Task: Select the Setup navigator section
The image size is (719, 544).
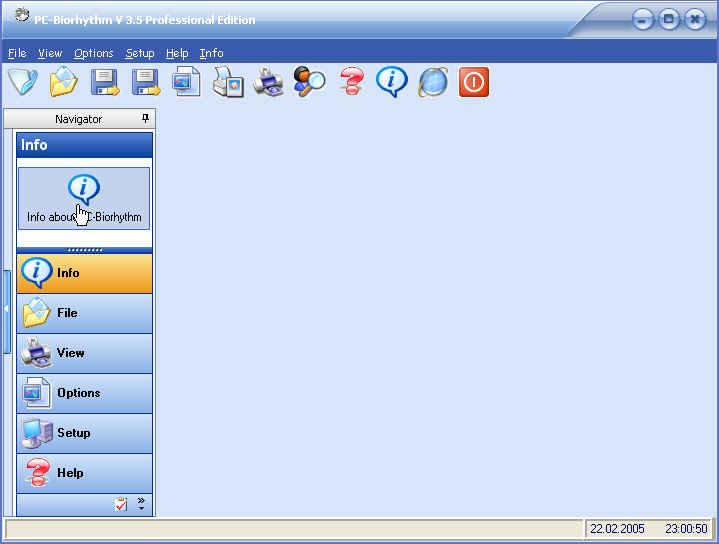Action: pyautogui.click(x=84, y=433)
